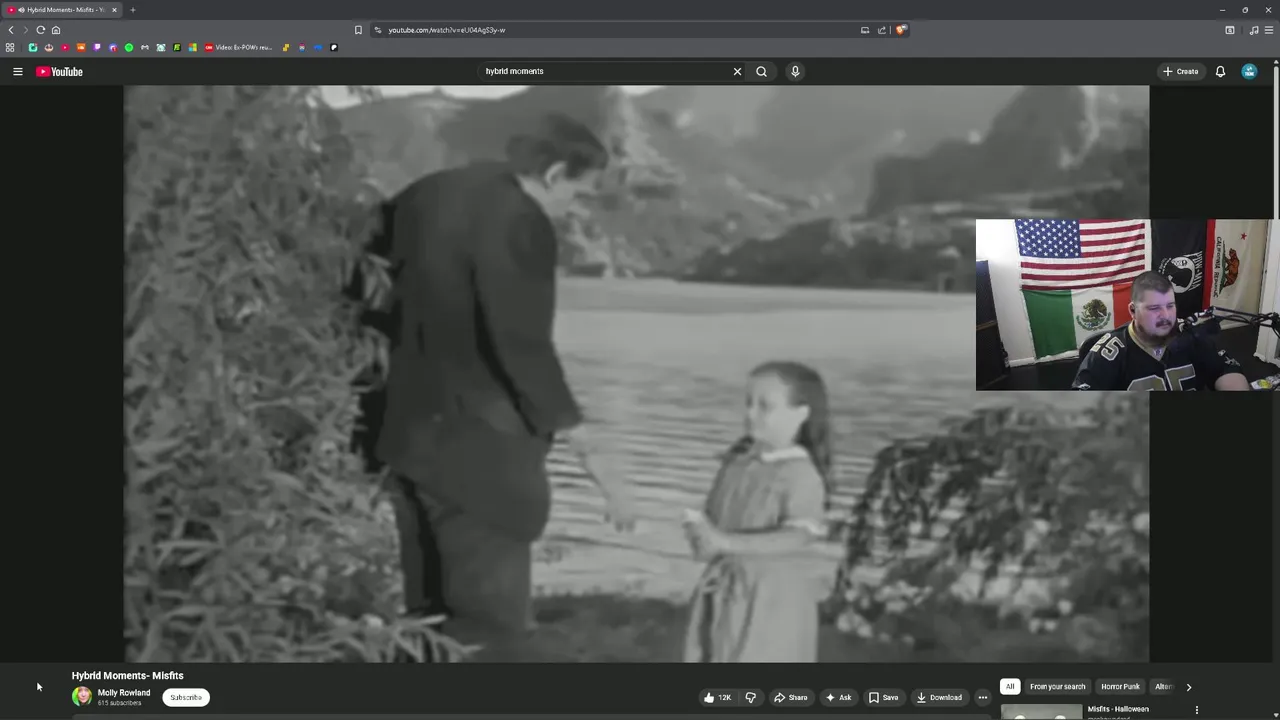Focus the youtube.com address bar URL
Screen dimensions: 1280x720
click(447, 30)
